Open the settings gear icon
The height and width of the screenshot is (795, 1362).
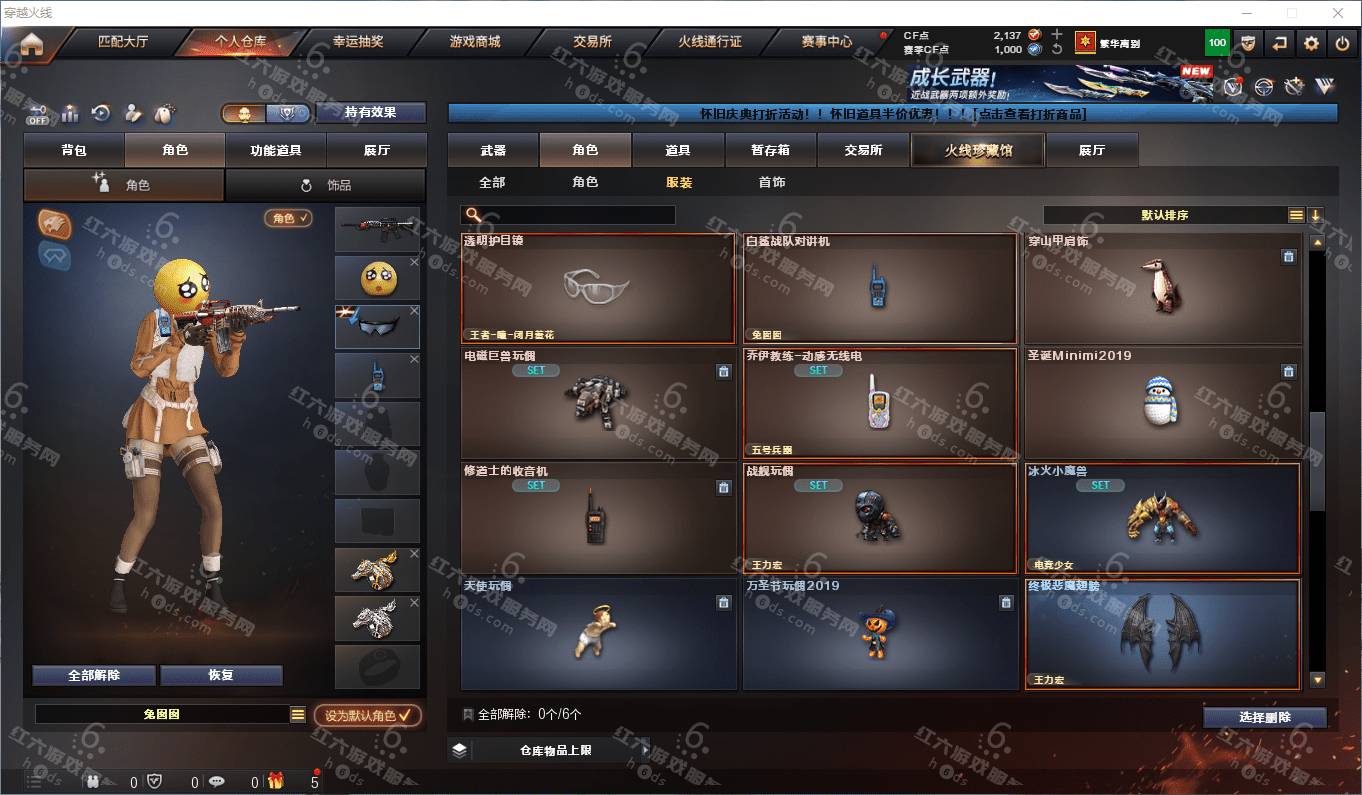pos(1311,43)
